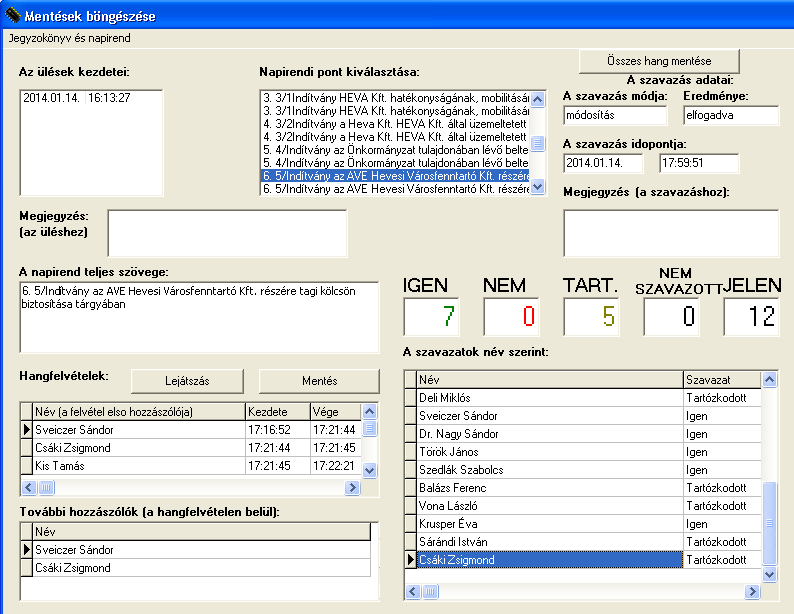This screenshot has width=794, height=614.
Task: Click the voting time field 17:59:51
Action: [x=699, y=163]
